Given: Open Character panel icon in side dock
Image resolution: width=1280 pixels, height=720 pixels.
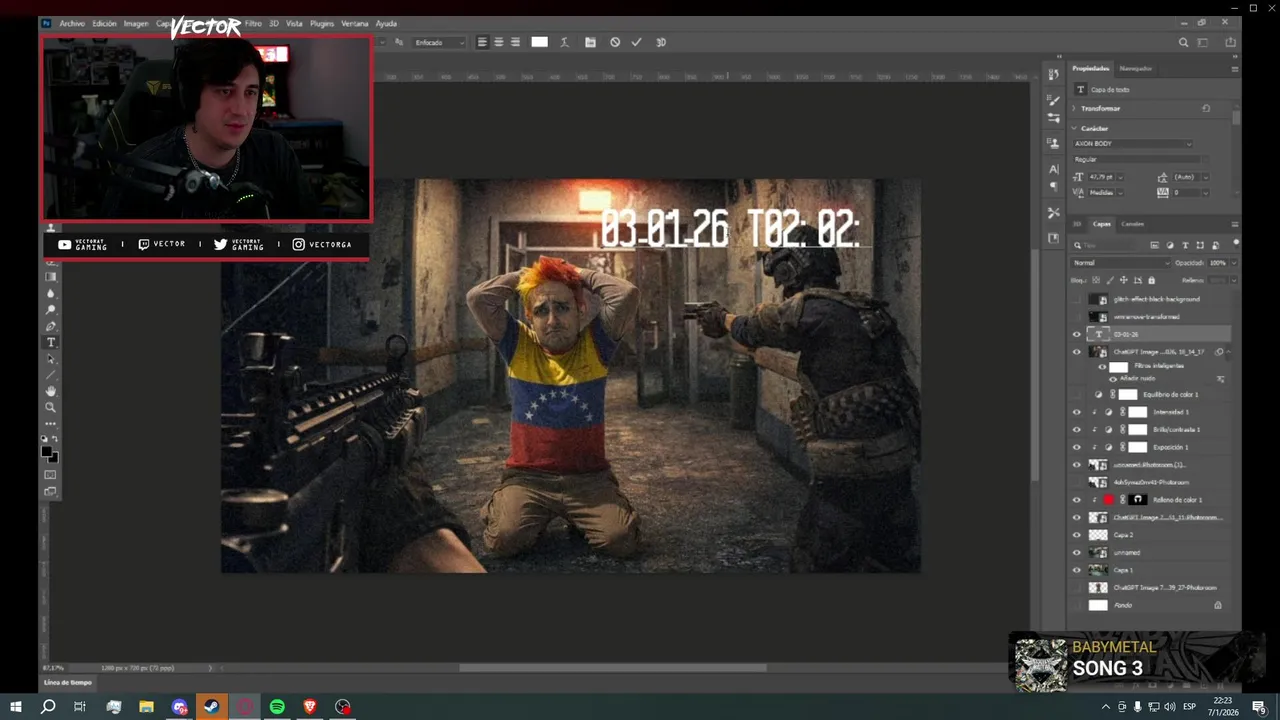Looking at the screenshot, I should coord(1053,169).
